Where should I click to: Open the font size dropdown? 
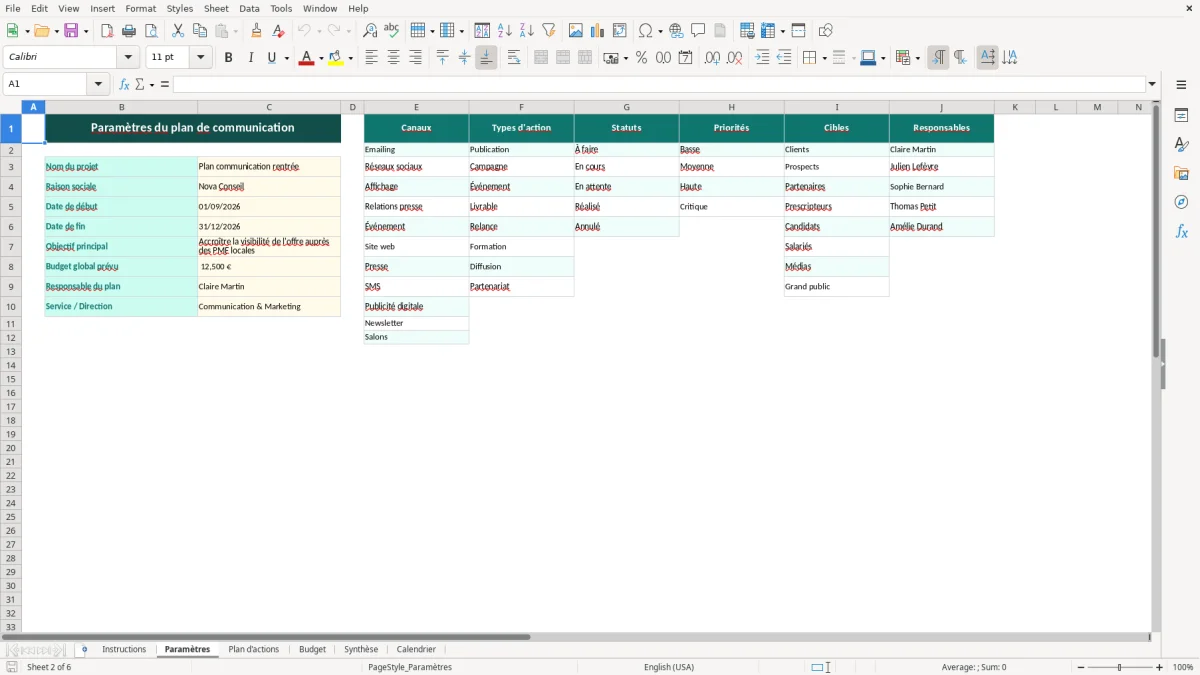[201, 58]
